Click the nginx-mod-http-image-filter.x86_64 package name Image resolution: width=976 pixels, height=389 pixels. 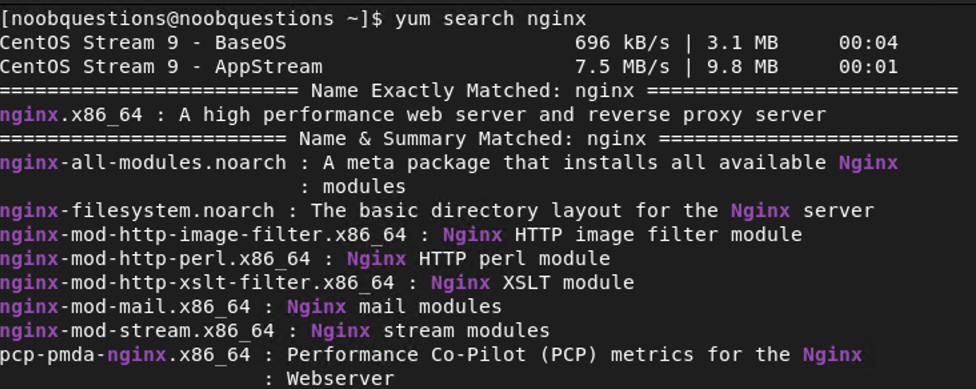click(203, 235)
